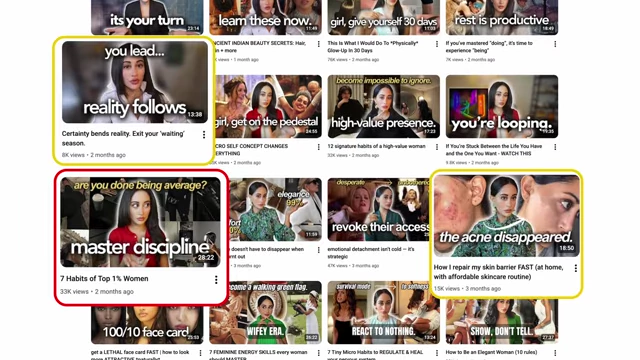Click title 'This Is What I Would Do To Physically Glow-Up'
The image size is (640, 360).
tap(373, 47)
